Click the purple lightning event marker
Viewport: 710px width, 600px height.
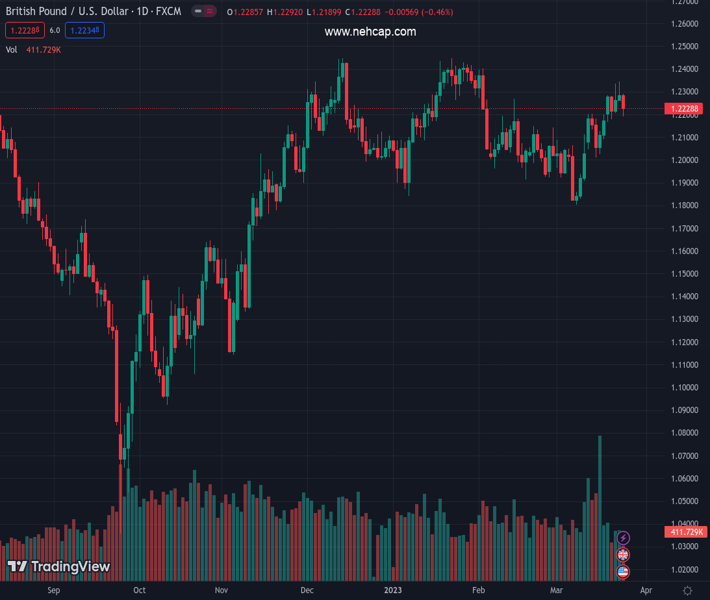coord(623,538)
